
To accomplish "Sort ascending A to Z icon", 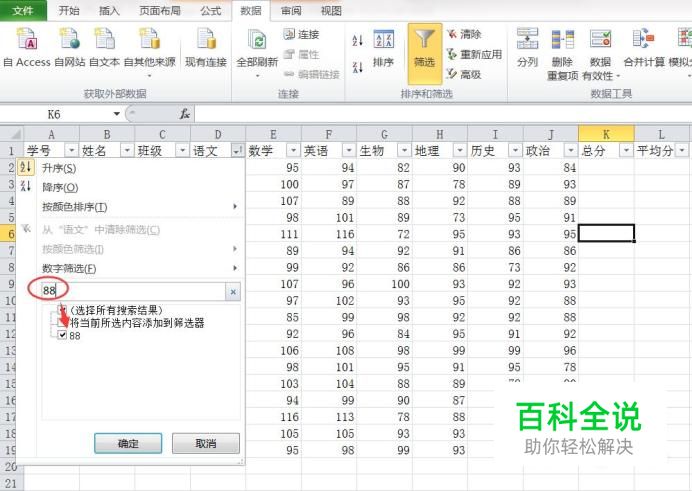I will pyautogui.click(x=357, y=41).
